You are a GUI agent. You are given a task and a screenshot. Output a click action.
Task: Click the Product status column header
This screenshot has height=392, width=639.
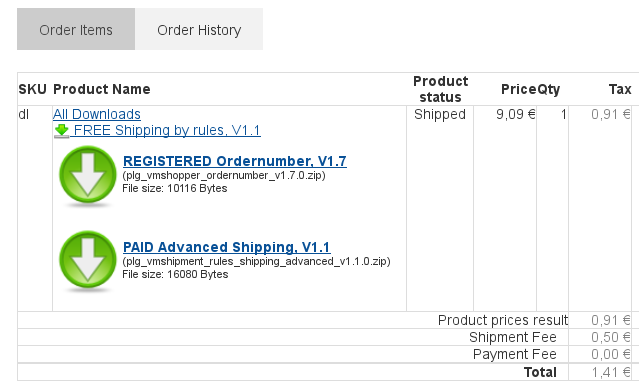point(440,89)
